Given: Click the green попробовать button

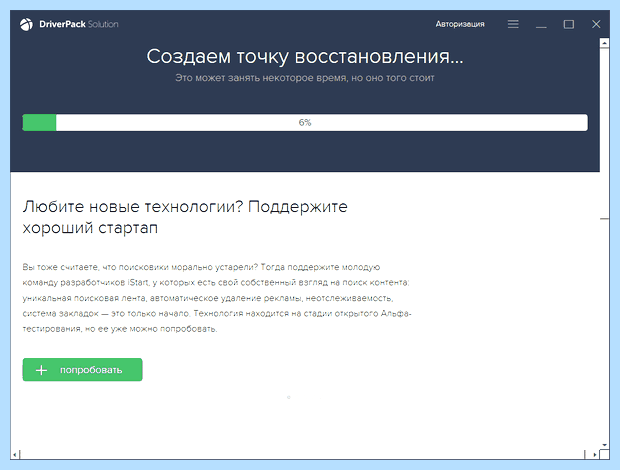Looking at the screenshot, I should pyautogui.click(x=82, y=370).
